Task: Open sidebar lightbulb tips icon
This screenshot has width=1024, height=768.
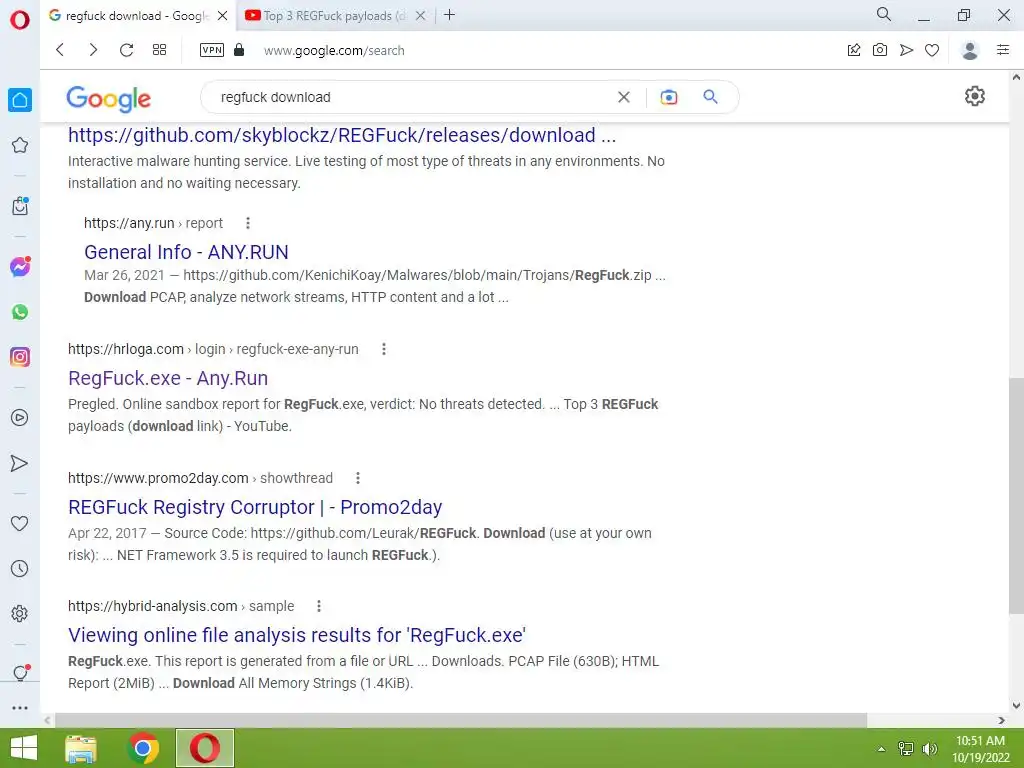Action: 20,673
